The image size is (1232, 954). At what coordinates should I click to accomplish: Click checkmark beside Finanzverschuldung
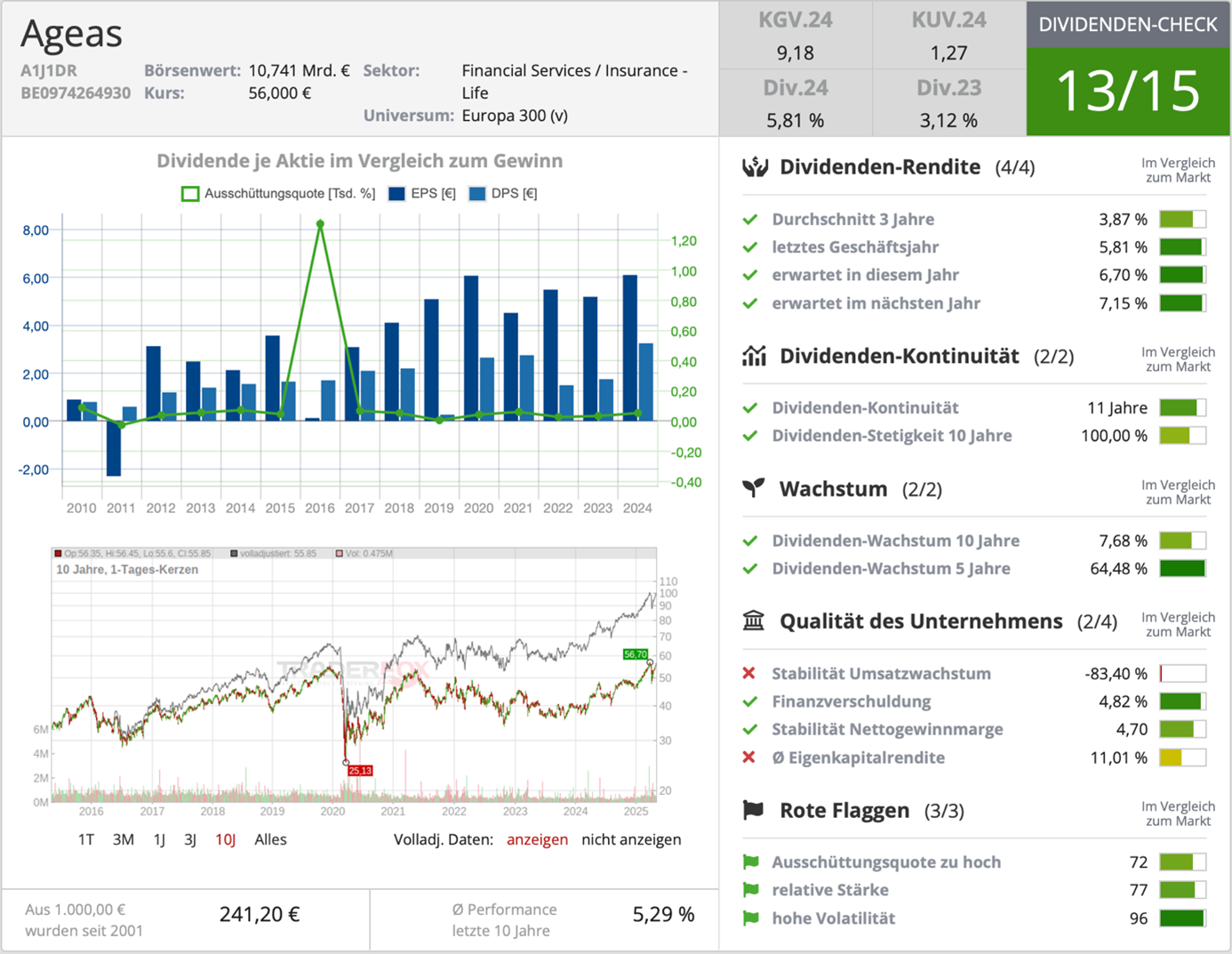pyautogui.click(x=750, y=701)
